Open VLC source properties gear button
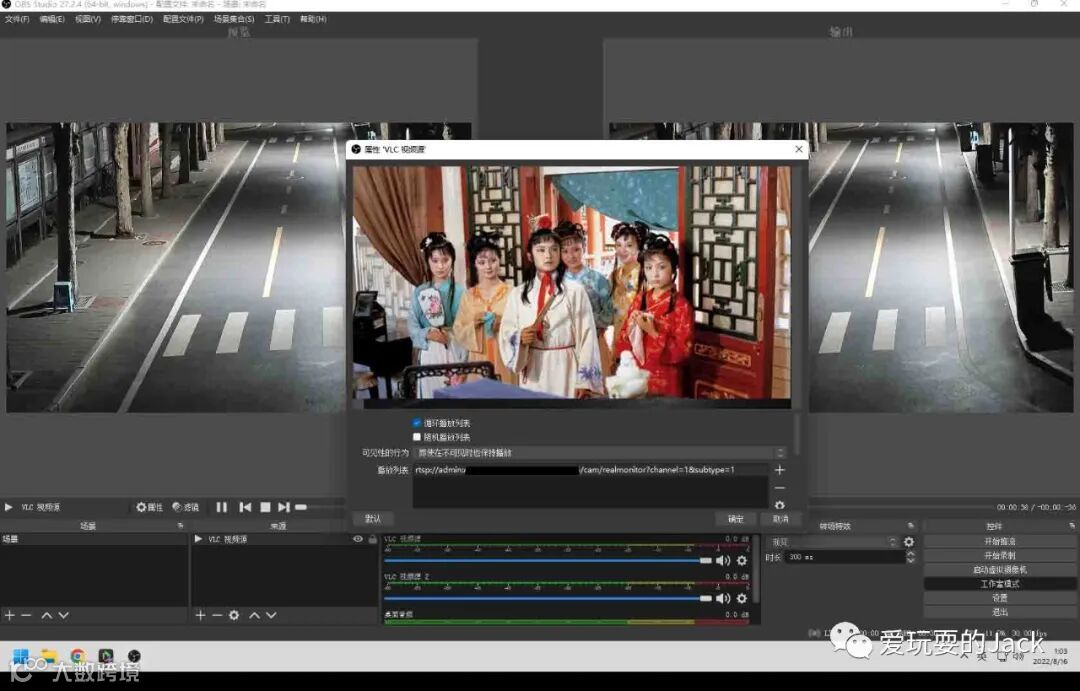 [x=149, y=507]
